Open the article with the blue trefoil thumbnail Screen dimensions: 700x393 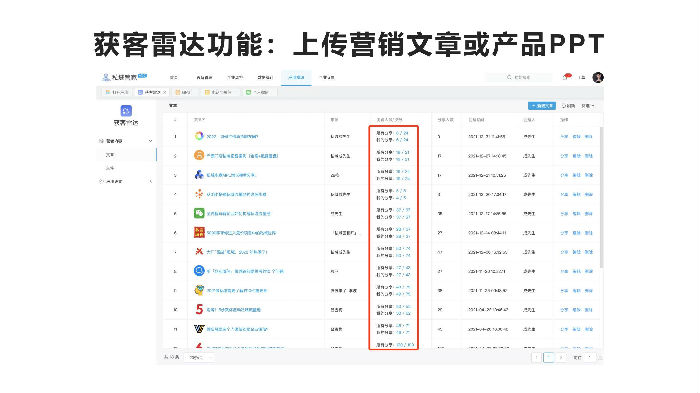pyautogui.click(x=199, y=174)
